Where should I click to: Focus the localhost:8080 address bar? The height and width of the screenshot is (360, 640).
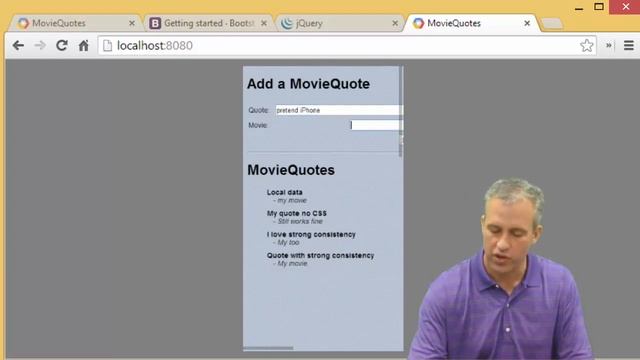(x=347, y=45)
